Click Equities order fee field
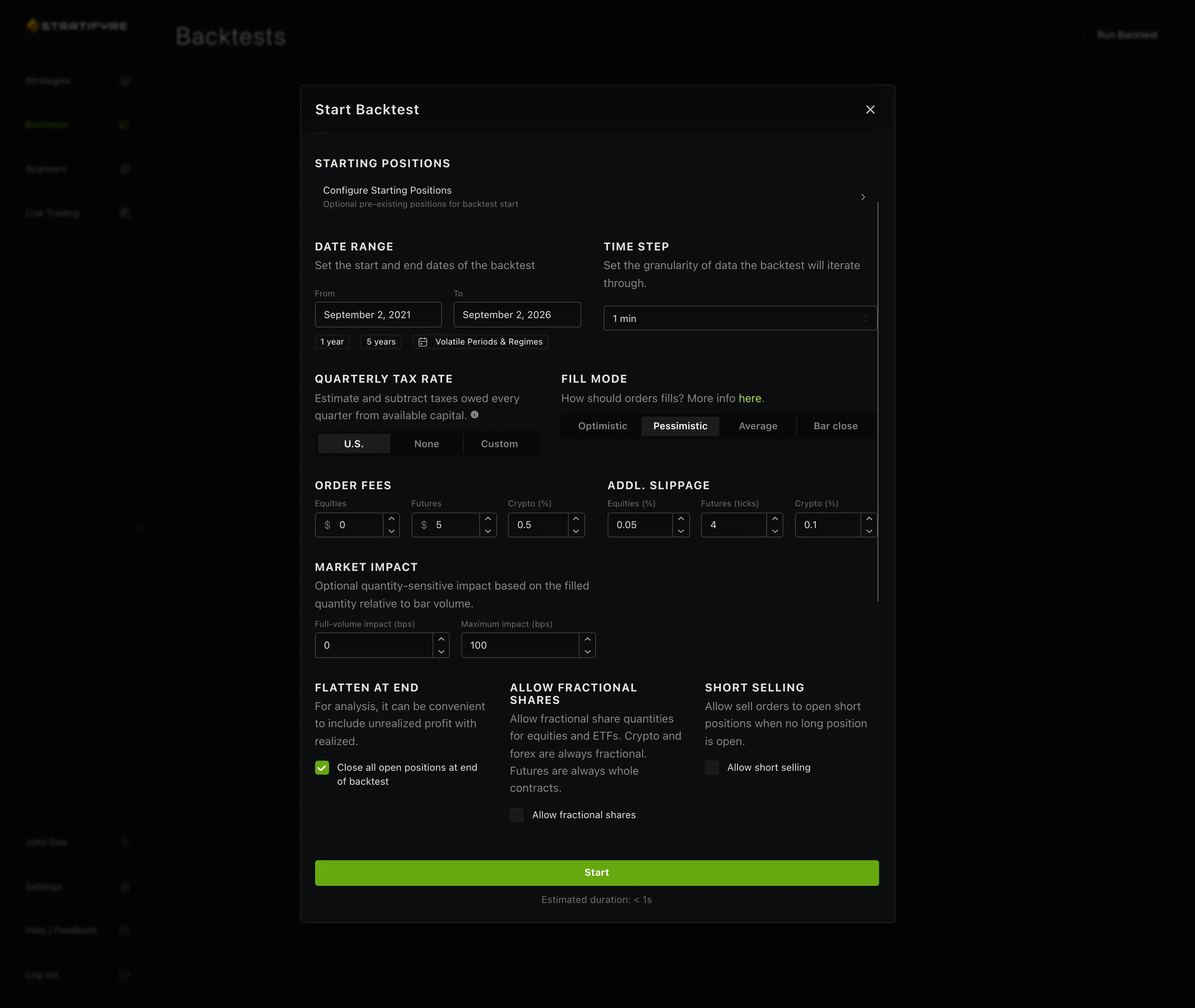1195x1008 pixels. point(349,525)
